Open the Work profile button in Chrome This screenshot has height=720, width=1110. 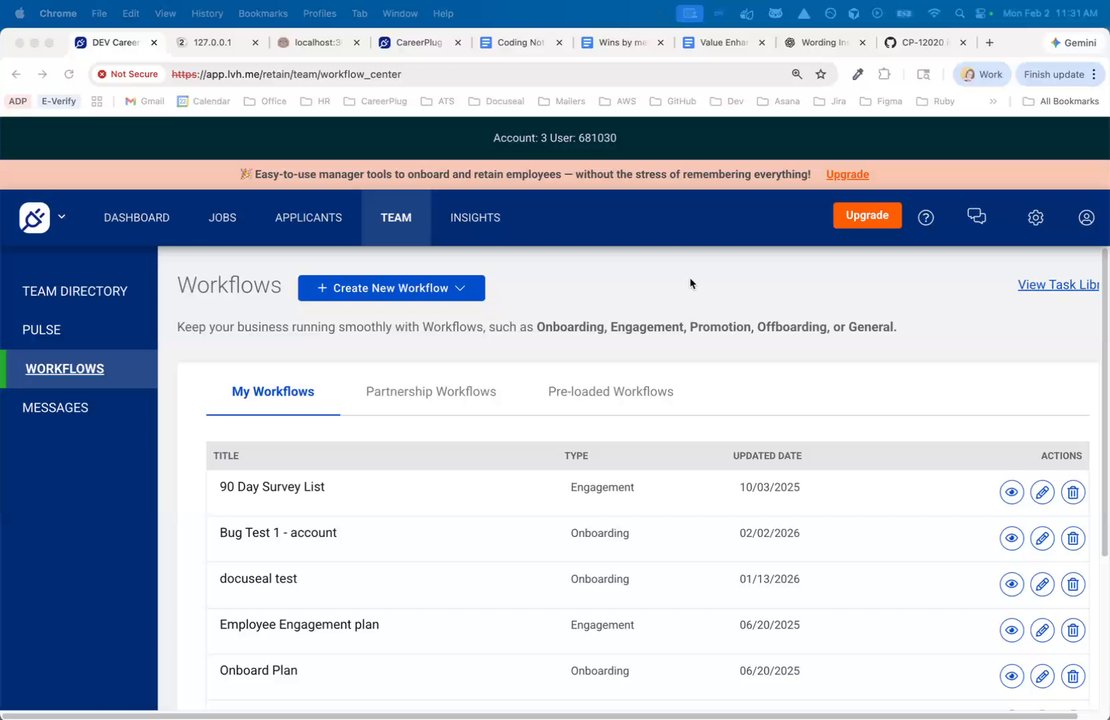coord(981,74)
